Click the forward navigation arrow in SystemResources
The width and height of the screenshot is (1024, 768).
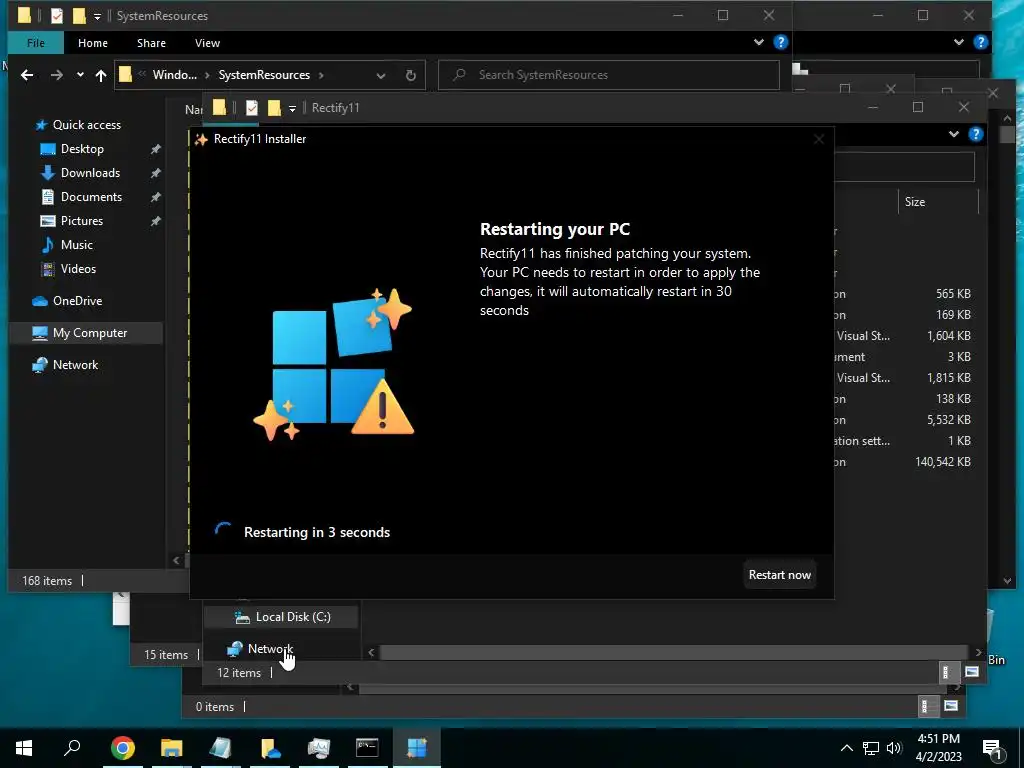point(57,75)
